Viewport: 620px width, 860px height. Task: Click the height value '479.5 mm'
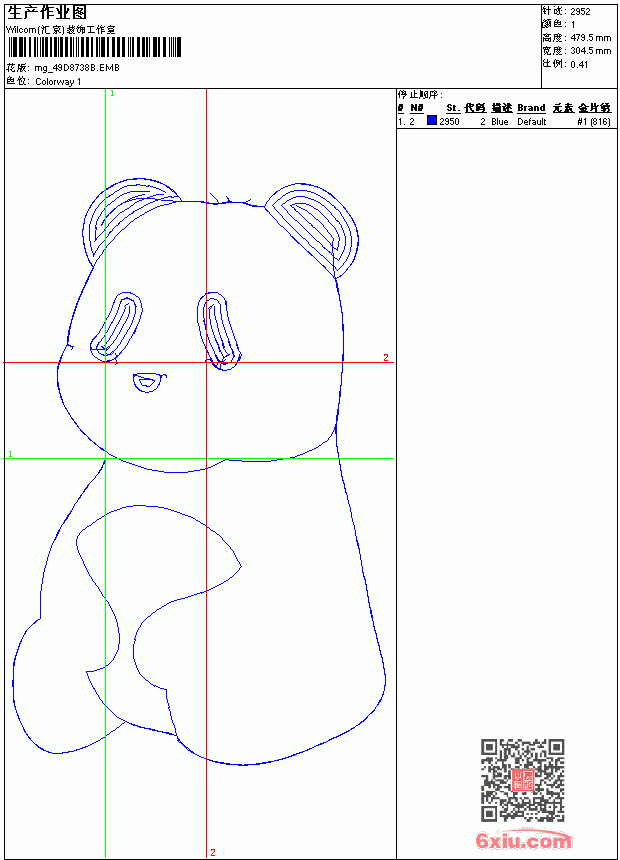tap(591, 38)
